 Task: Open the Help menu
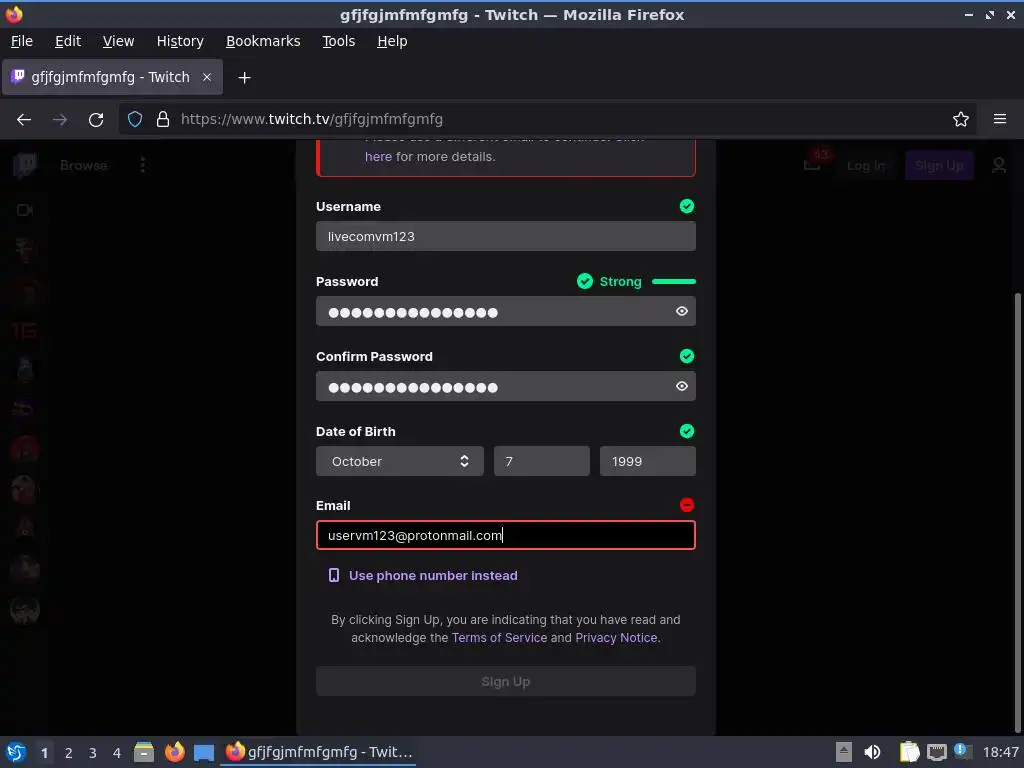point(392,41)
